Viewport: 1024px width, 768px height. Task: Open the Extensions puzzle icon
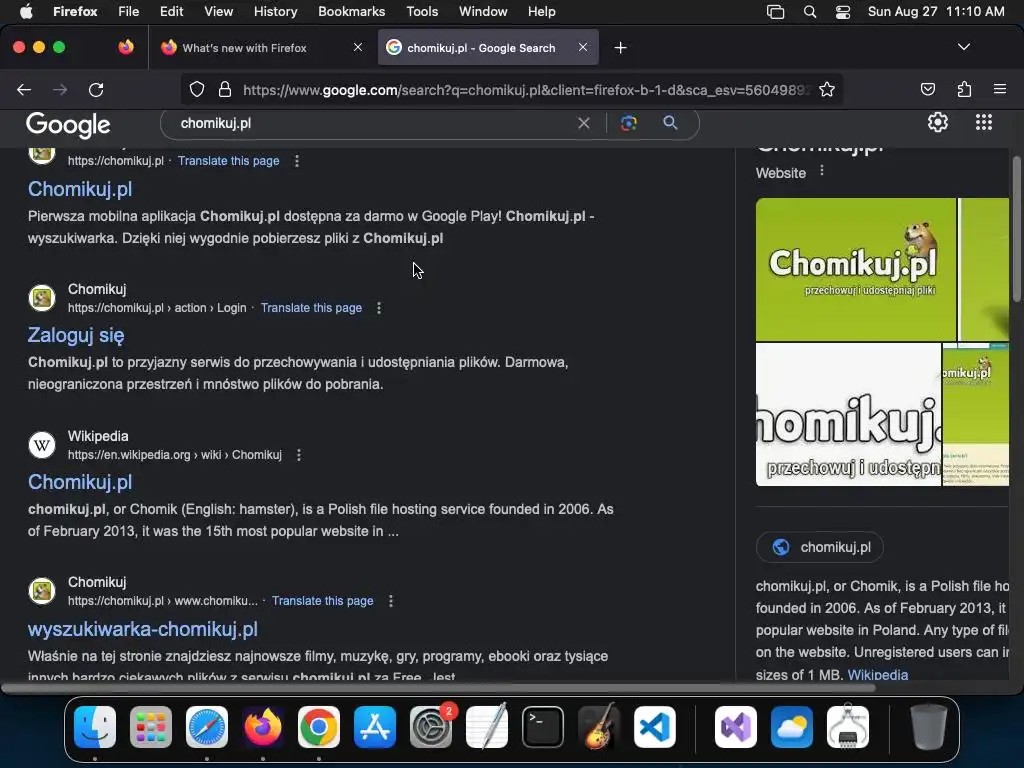[964, 89]
